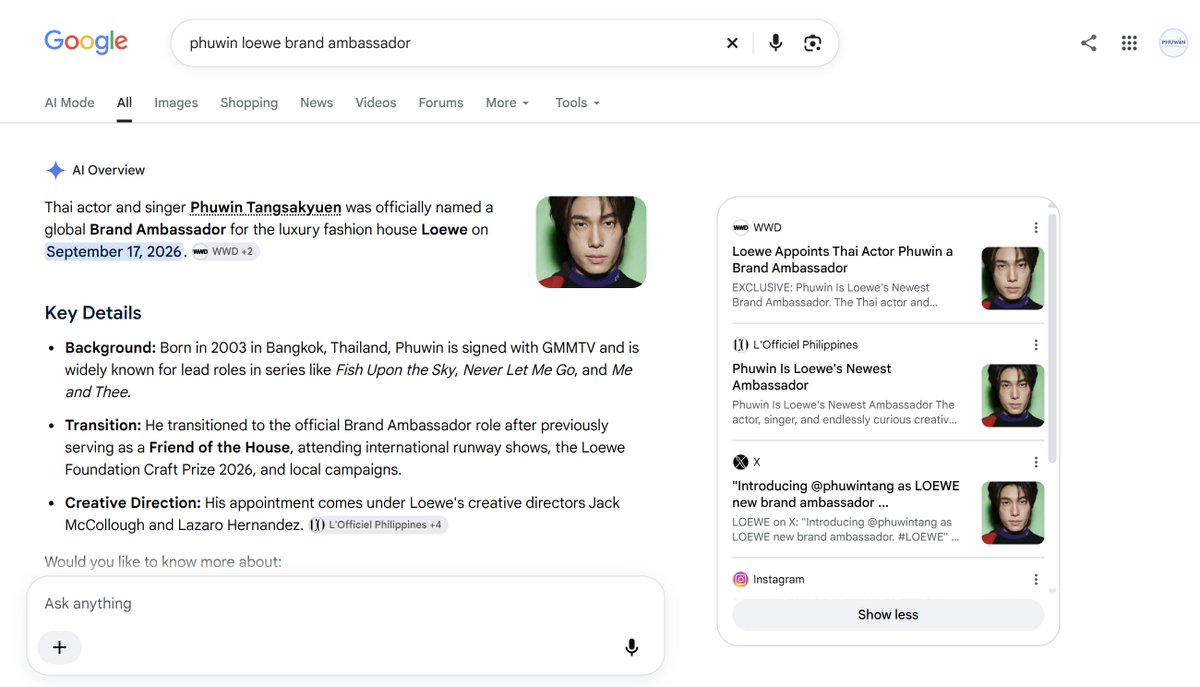Image resolution: width=1200 pixels, height=687 pixels.
Task: Tap the microphone in Ask anything box
Action: (x=631, y=647)
